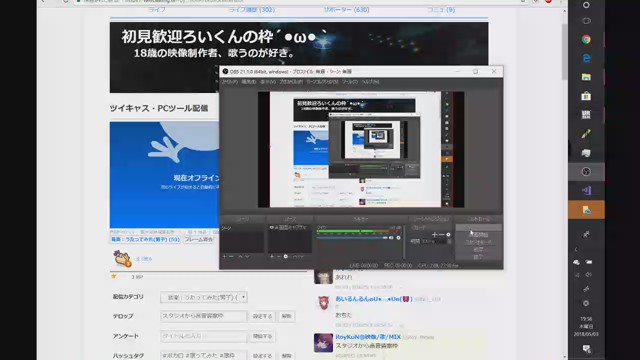Mute the OBS mixer speaker icon
The image size is (640, 360).
(x=391, y=238)
